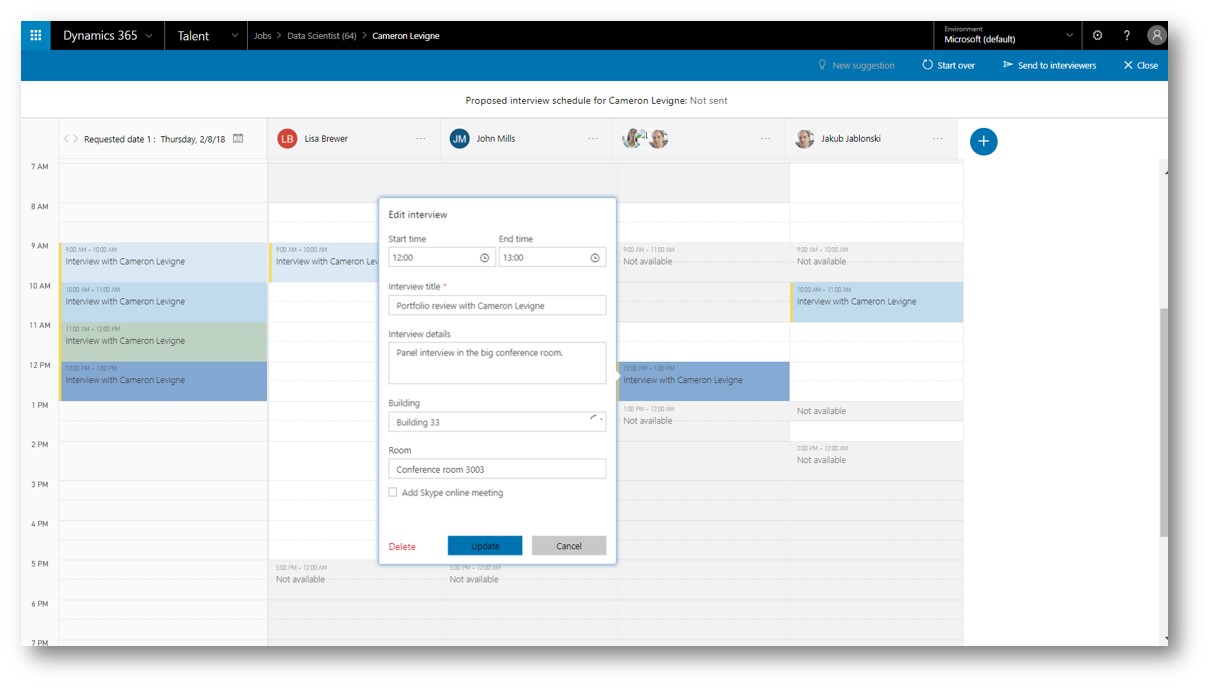This screenshot has height=688, width=1210.
Task: Click the End time clock icon
Action: coord(594,258)
